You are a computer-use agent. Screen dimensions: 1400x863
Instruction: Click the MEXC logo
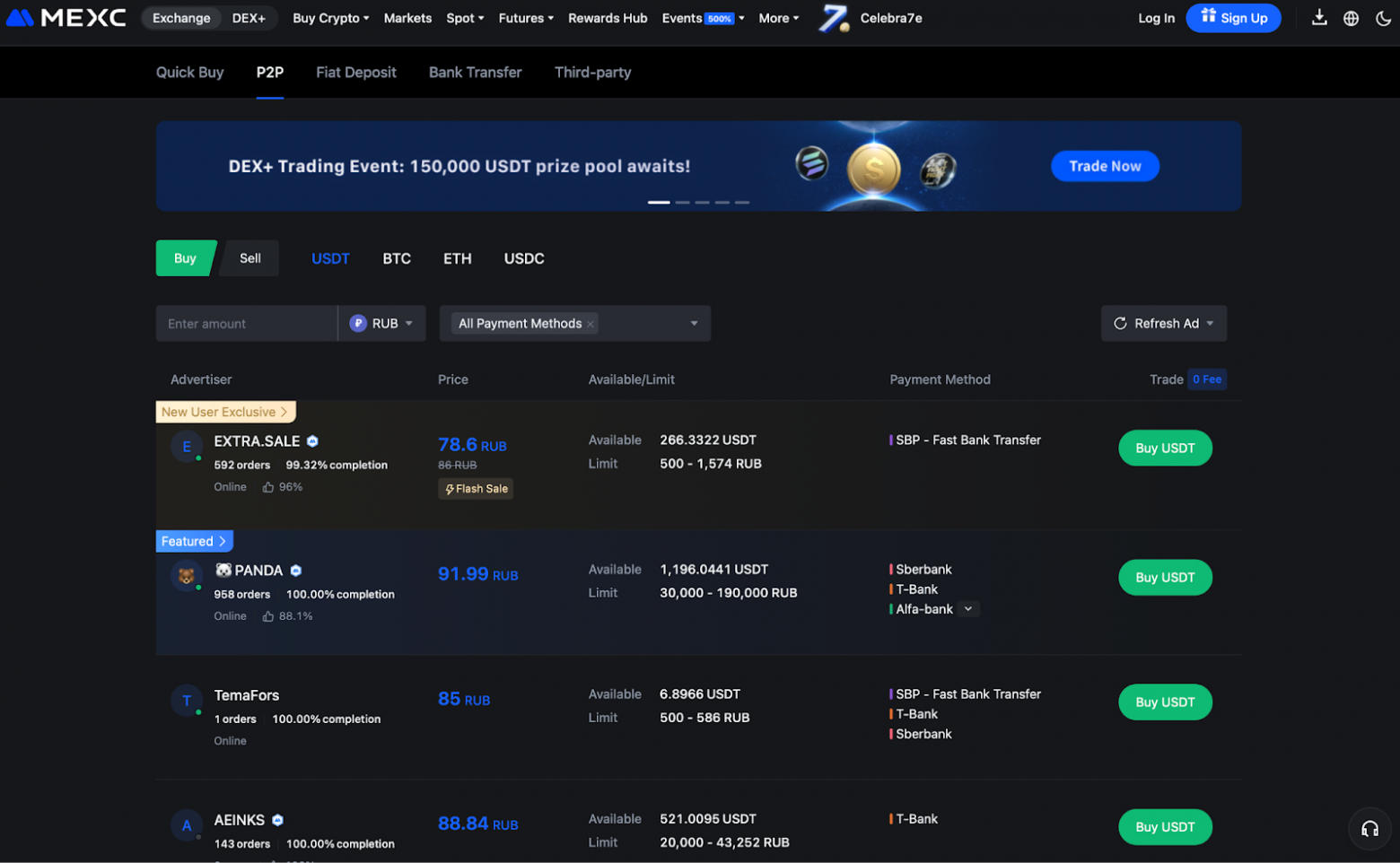coord(66,18)
